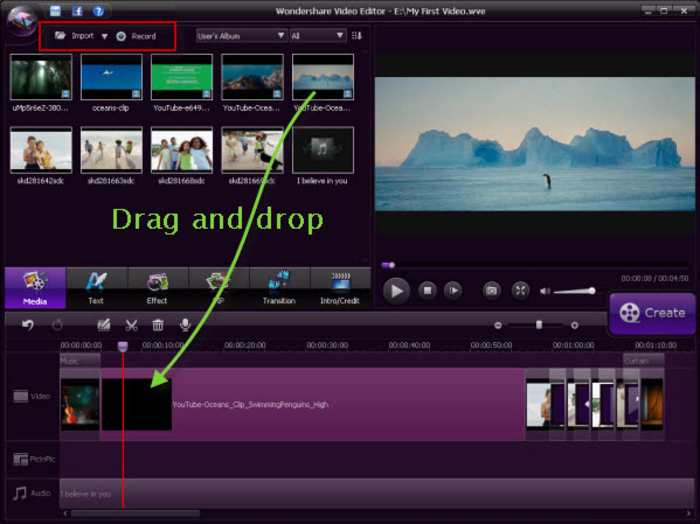Expand the Import dropdown arrow
700x524 pixels.
(104, 37)
